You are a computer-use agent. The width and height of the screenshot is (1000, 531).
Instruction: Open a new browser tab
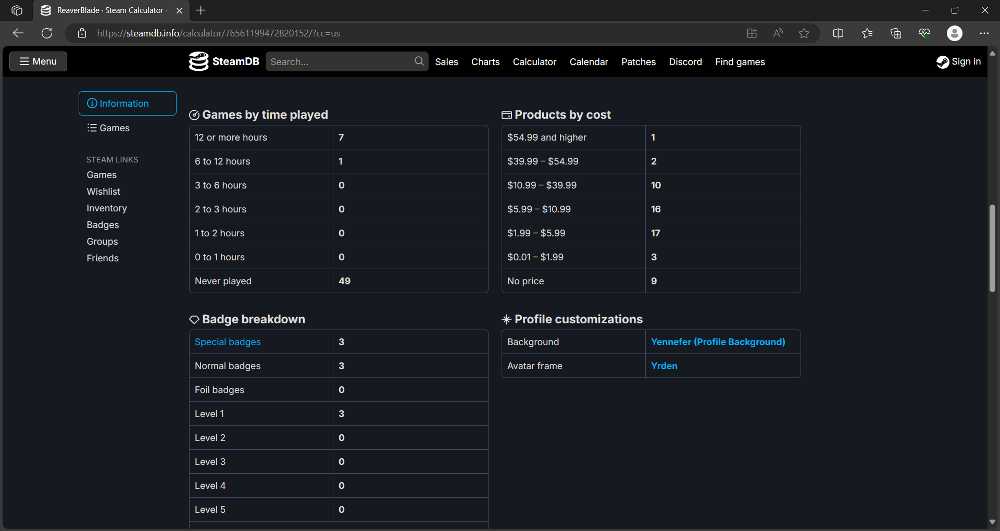pos(201,10)
